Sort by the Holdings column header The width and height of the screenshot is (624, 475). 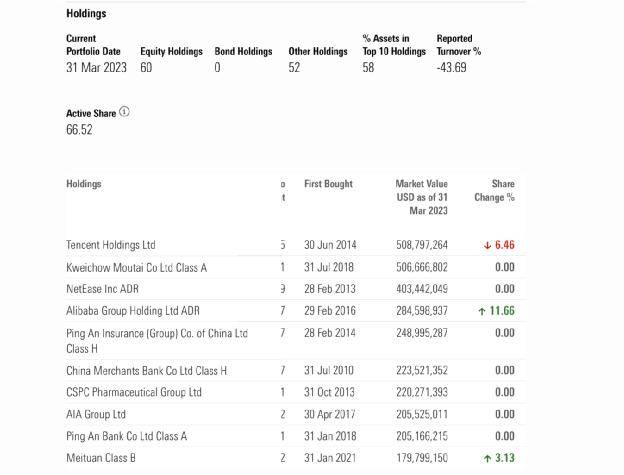[x=84, y=184]
